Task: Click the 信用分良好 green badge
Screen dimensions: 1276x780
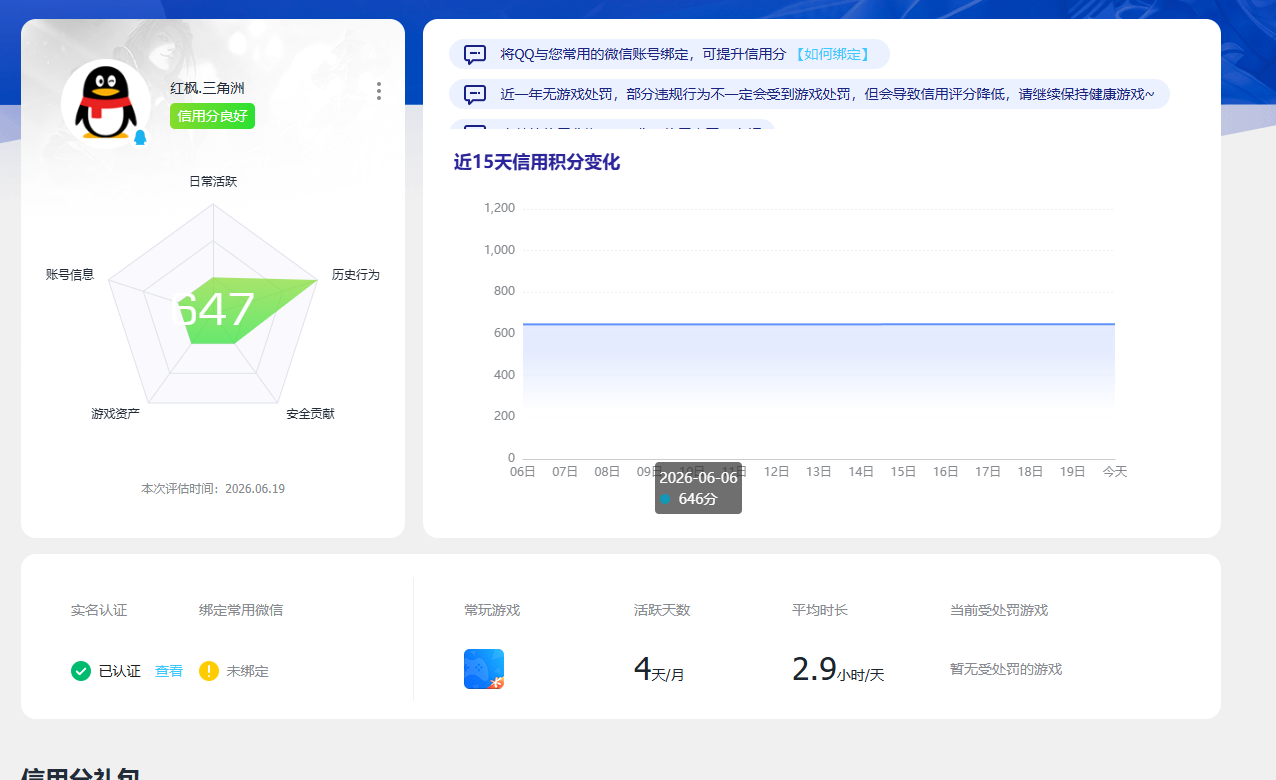Action: click(x=212, y=116)
